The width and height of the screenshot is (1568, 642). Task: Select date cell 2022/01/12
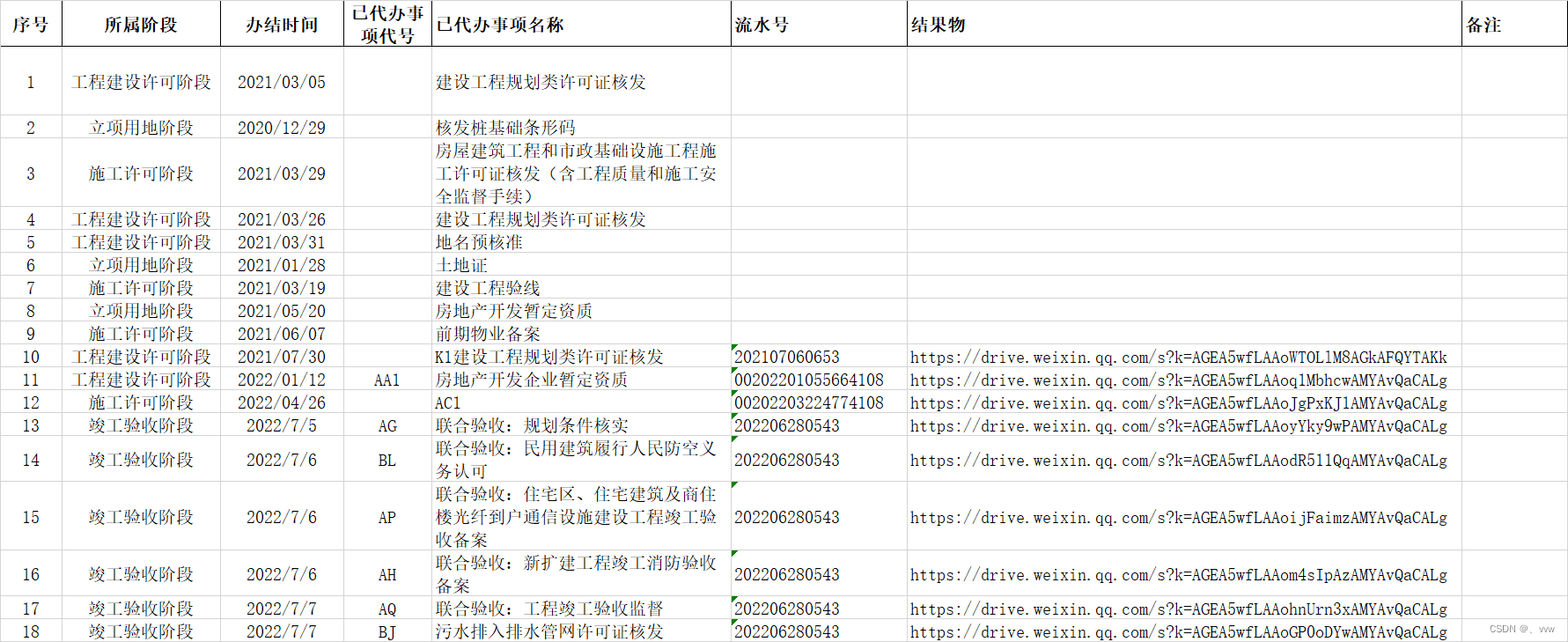tap(282, 379)
